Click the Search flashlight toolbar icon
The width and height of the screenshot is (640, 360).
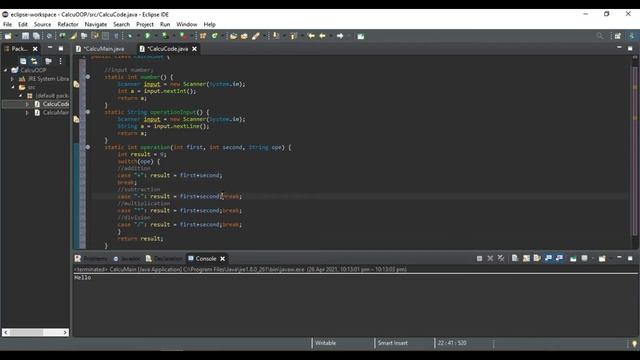point(256,36)
